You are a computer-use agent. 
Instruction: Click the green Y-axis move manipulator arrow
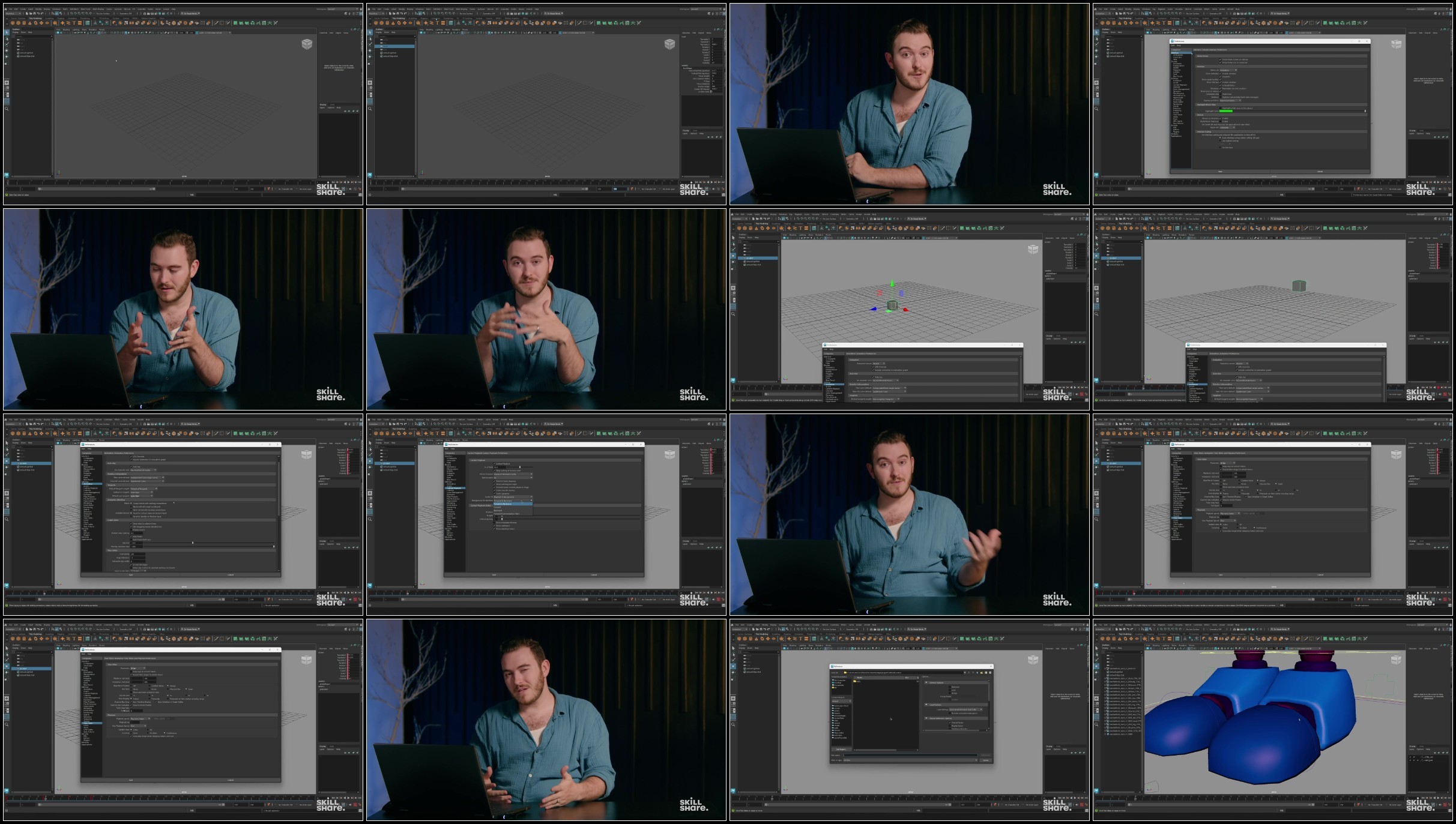(892, 284)
